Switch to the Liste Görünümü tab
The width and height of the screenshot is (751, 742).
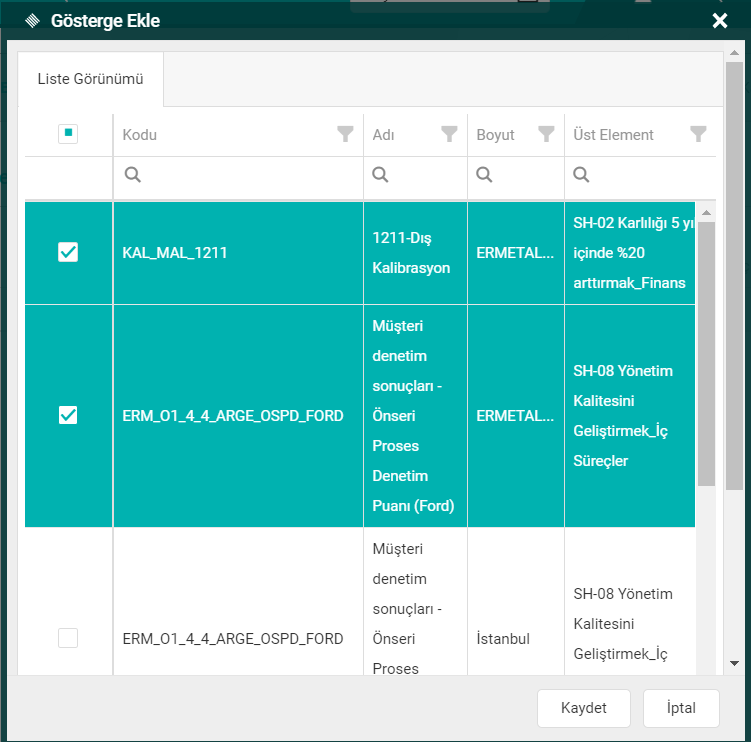pyautogui.click(x=90, y=78)
